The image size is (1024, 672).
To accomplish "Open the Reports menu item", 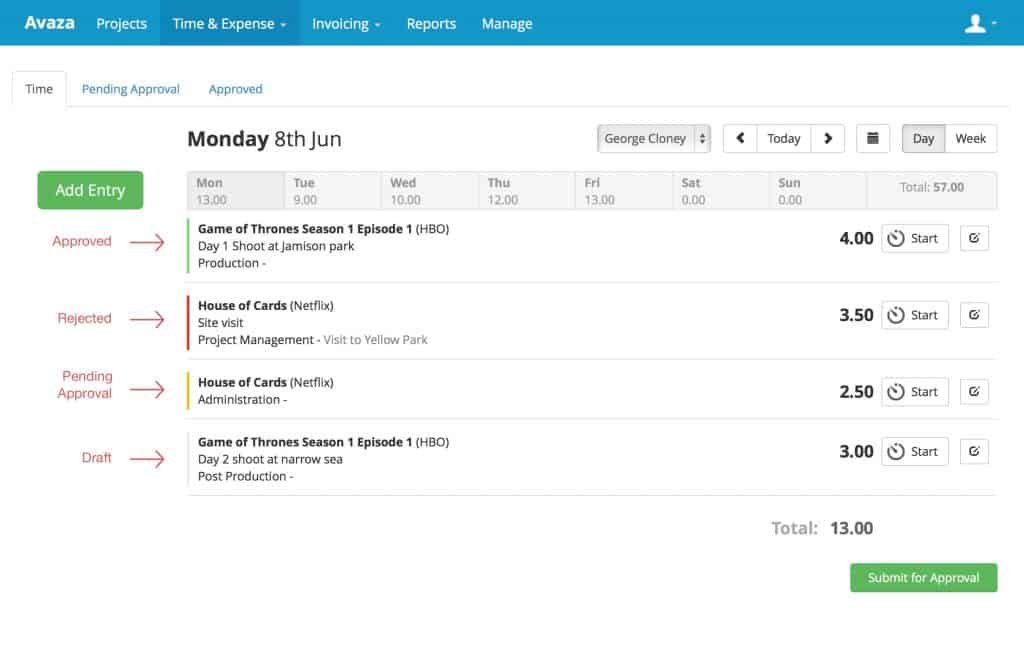I will [x=431, y=23].
